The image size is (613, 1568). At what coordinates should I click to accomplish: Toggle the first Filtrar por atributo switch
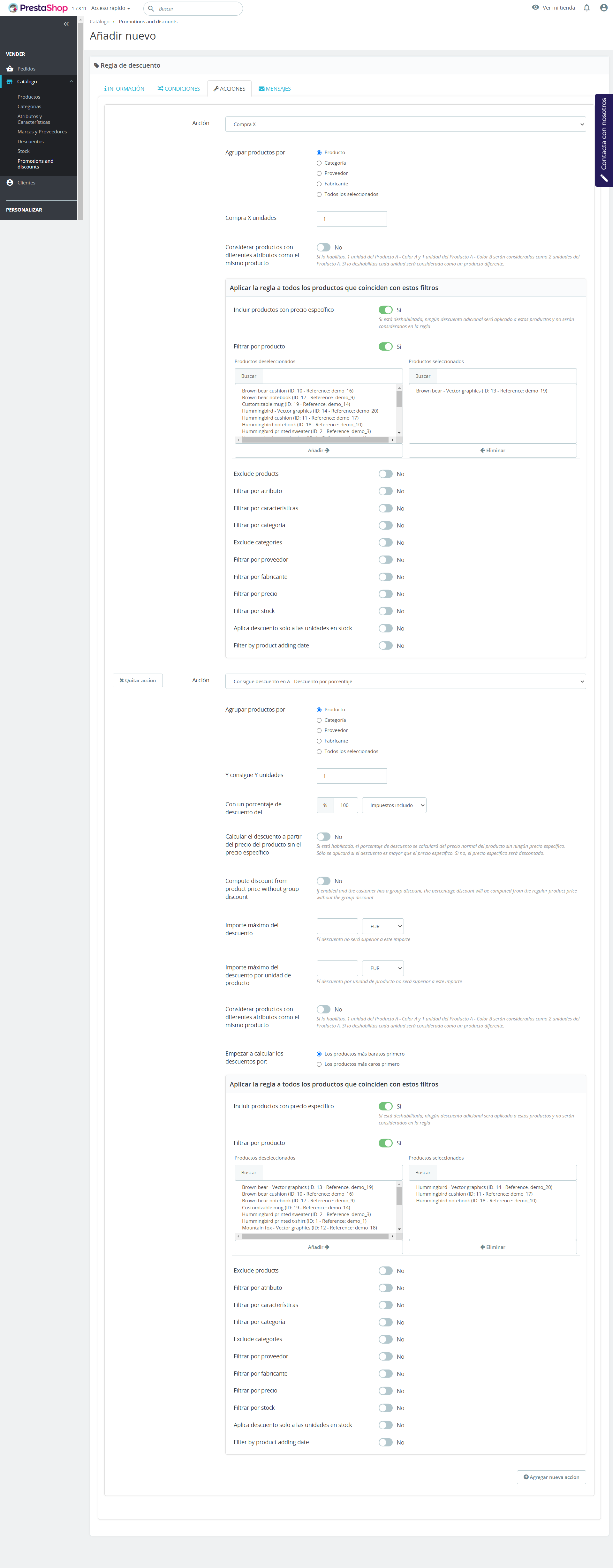[x=385, y=491]
